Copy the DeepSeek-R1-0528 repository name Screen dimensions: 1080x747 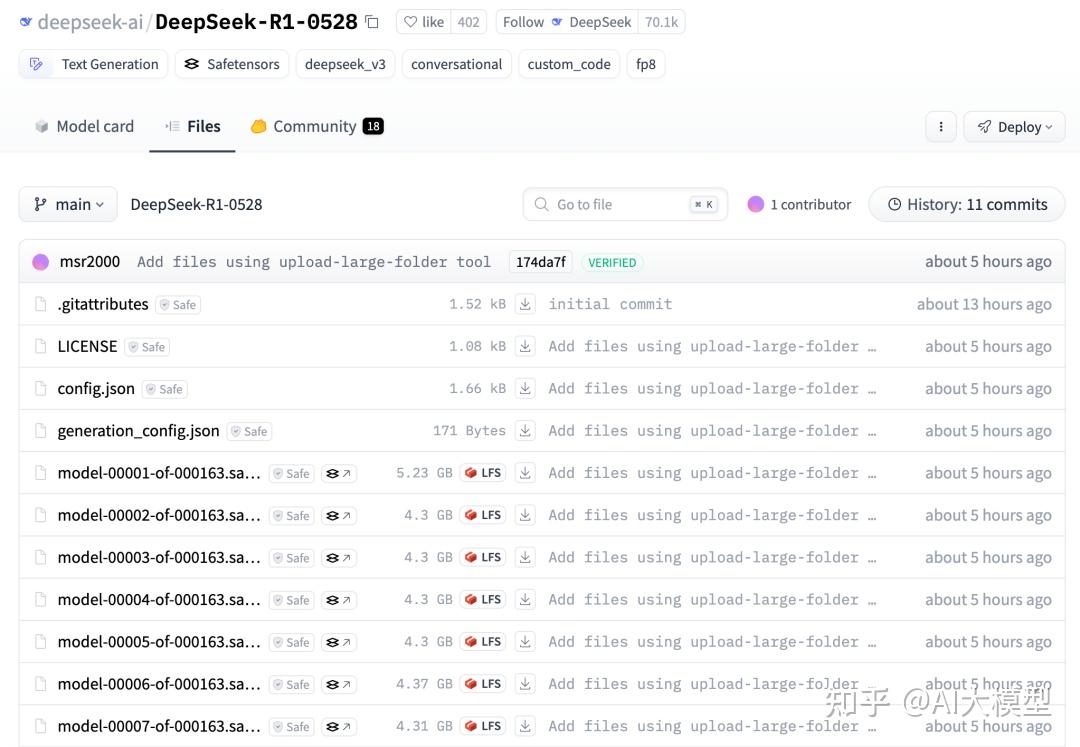pos(371,21)
